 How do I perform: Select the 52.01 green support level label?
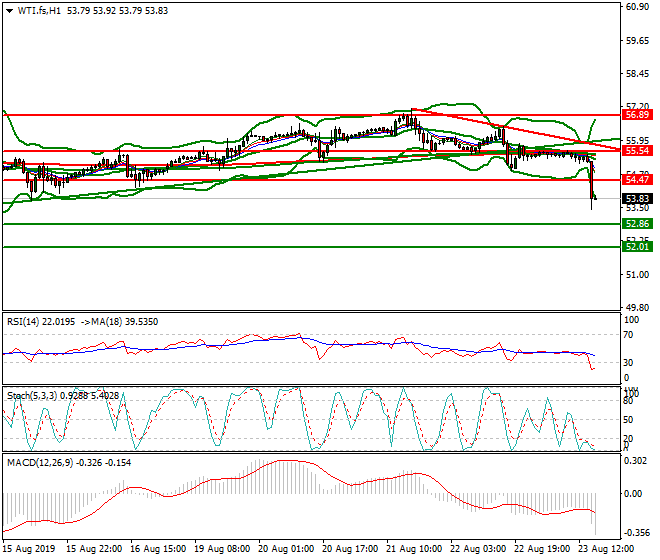[x=637, y=246]
